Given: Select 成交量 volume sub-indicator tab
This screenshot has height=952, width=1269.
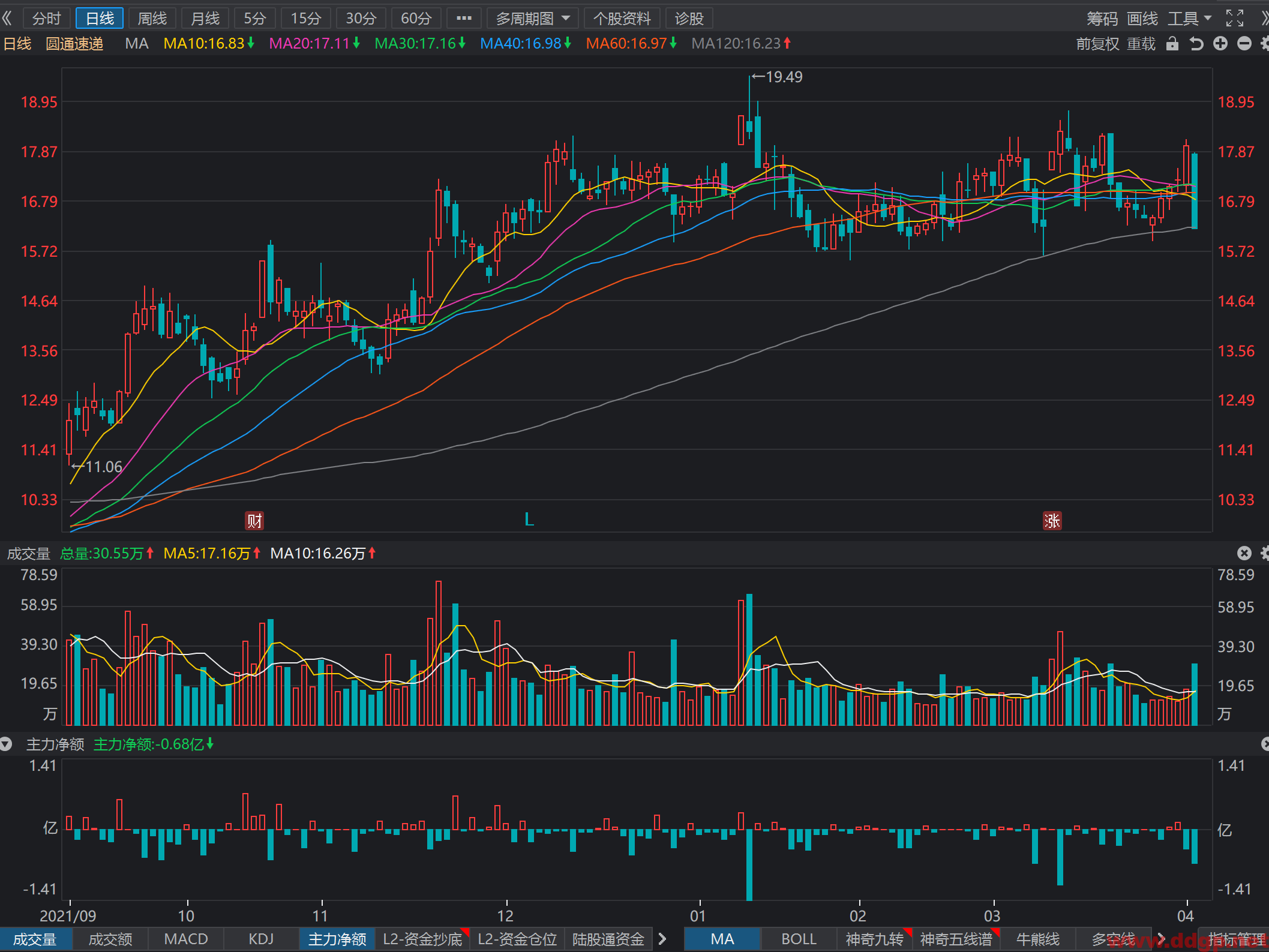Looking at the screenshot, I should coord(35,939).
